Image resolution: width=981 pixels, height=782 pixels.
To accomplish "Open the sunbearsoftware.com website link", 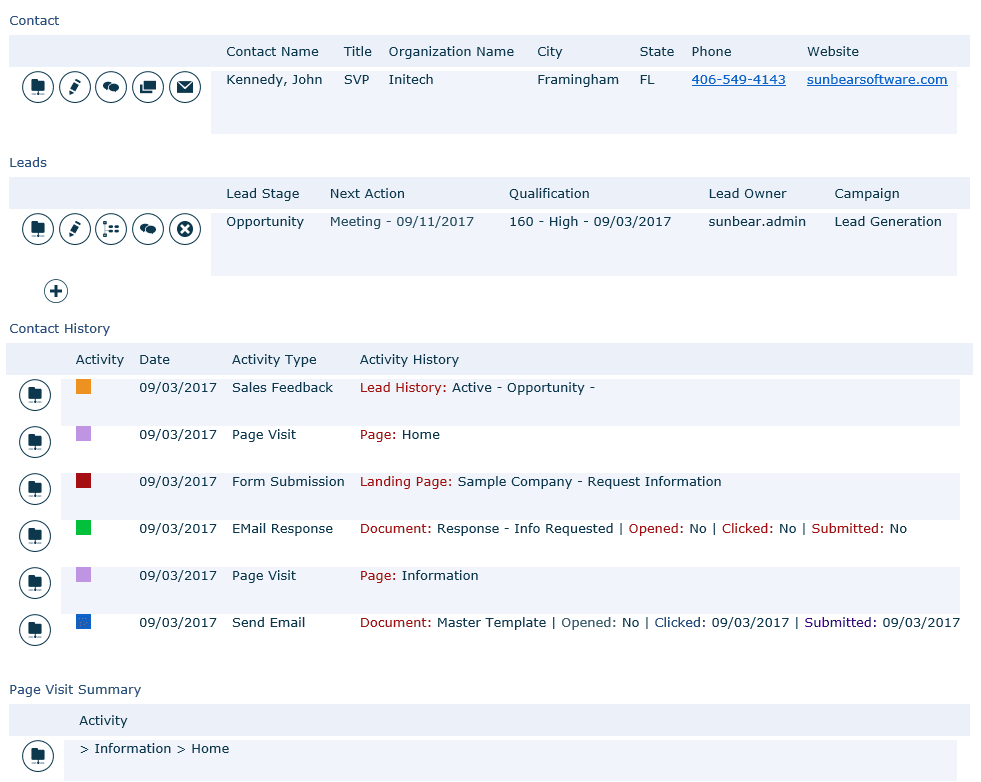I will click(877, 79).
